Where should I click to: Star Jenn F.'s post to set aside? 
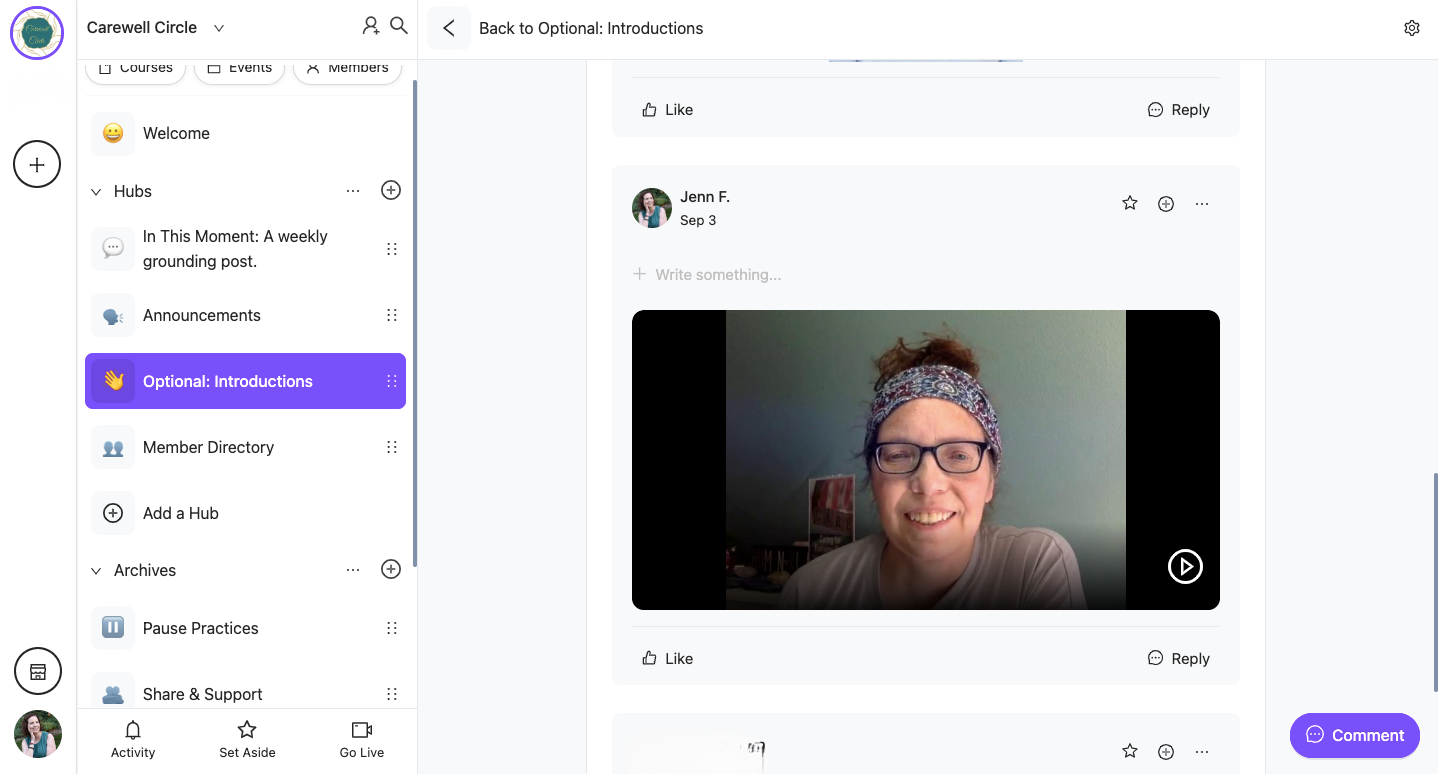coord(1130,204)
